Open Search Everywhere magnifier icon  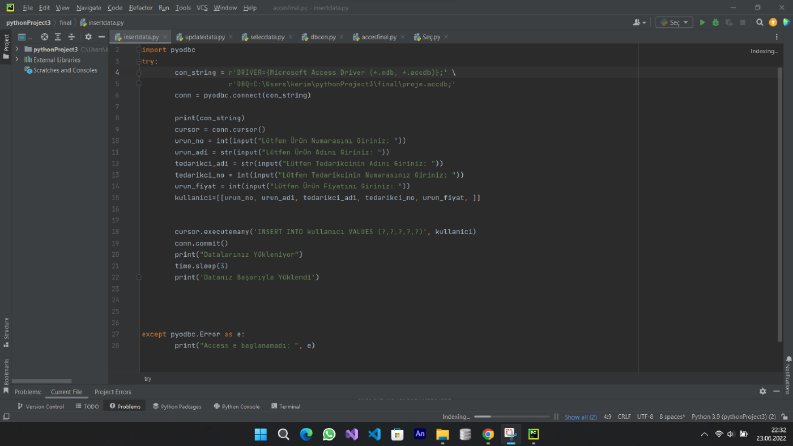pos(759,22)
